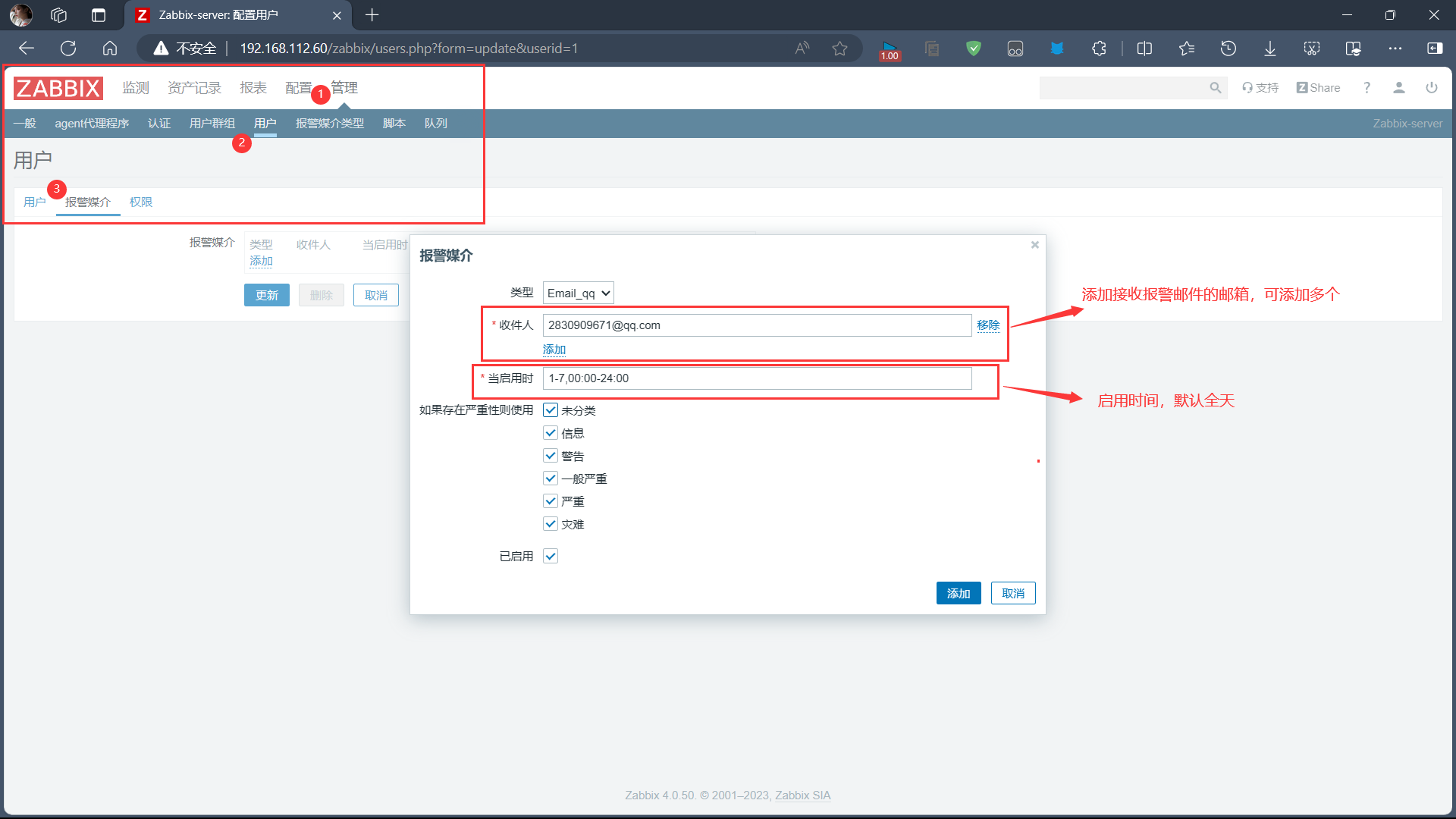This screenshot has width=1456, height=819.
Task: Open favorites list icon
Action: 1187,49
